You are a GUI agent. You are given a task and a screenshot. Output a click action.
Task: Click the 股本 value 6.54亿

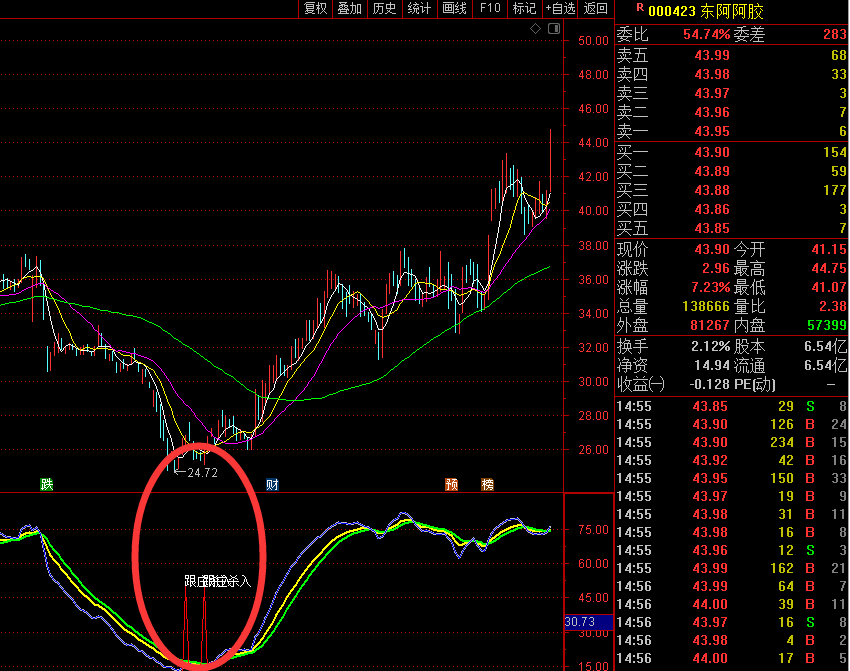tap(826, 346)
